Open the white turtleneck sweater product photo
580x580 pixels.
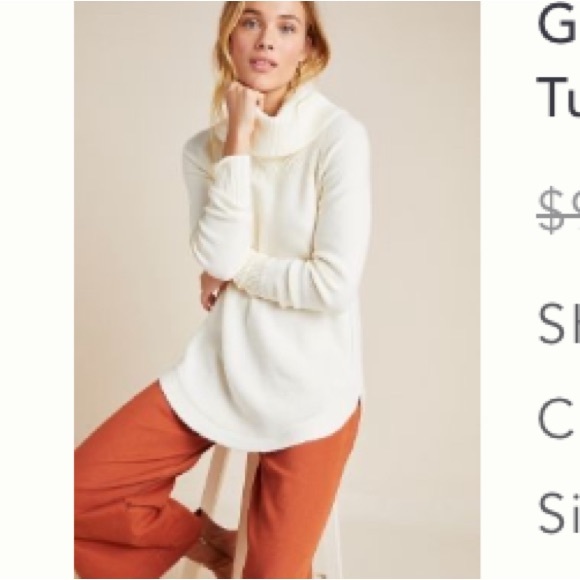(277, 290)
